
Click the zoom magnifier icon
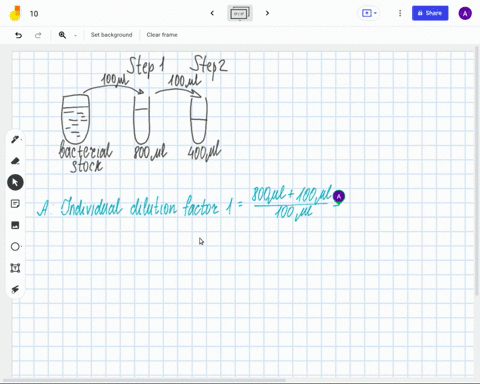[x=62, y=35]
